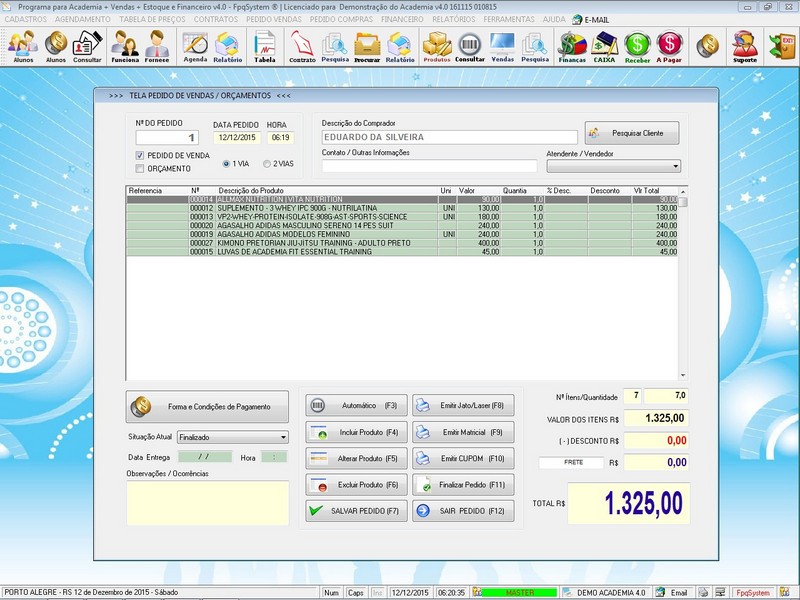800x600 pixels.
Task: Click the SALVAR PEDIDO (F7) button
Action: (x=357, y=511)
